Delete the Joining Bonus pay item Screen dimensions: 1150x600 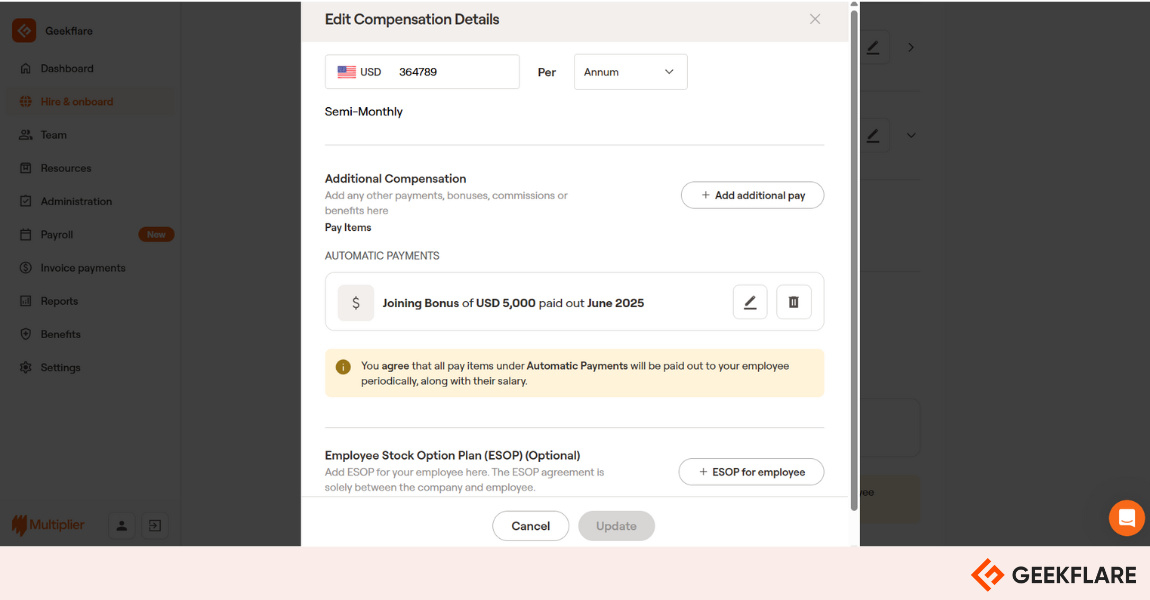point(794,302)
